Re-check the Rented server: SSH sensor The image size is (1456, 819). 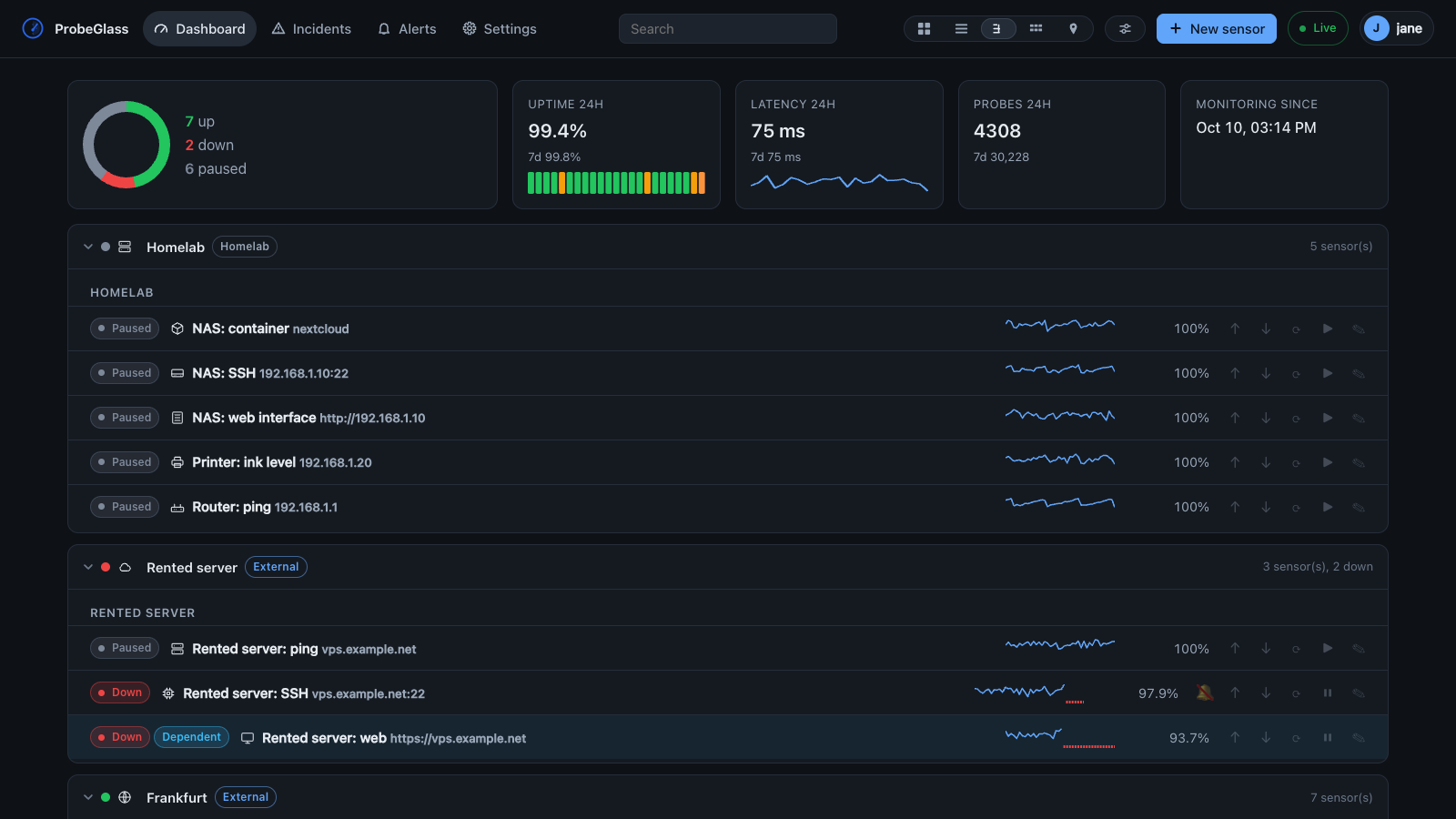point(1297,693)
